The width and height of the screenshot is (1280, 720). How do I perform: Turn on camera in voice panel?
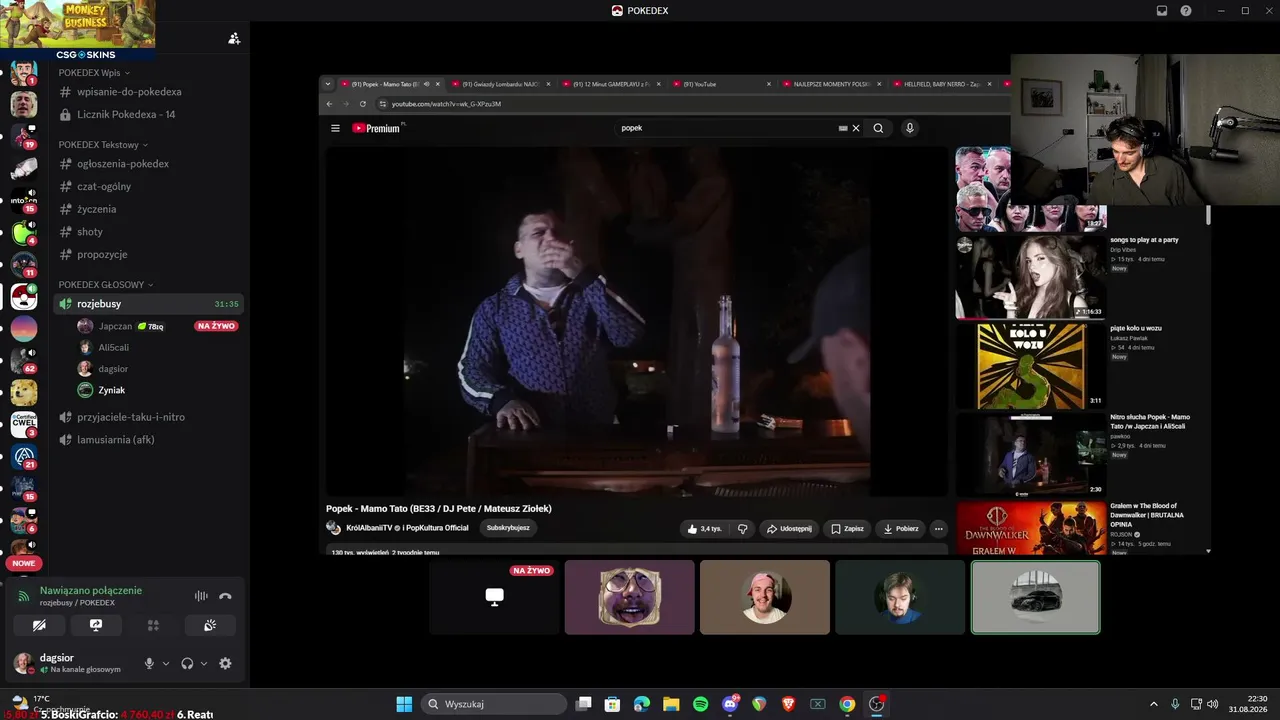point(39,625)
